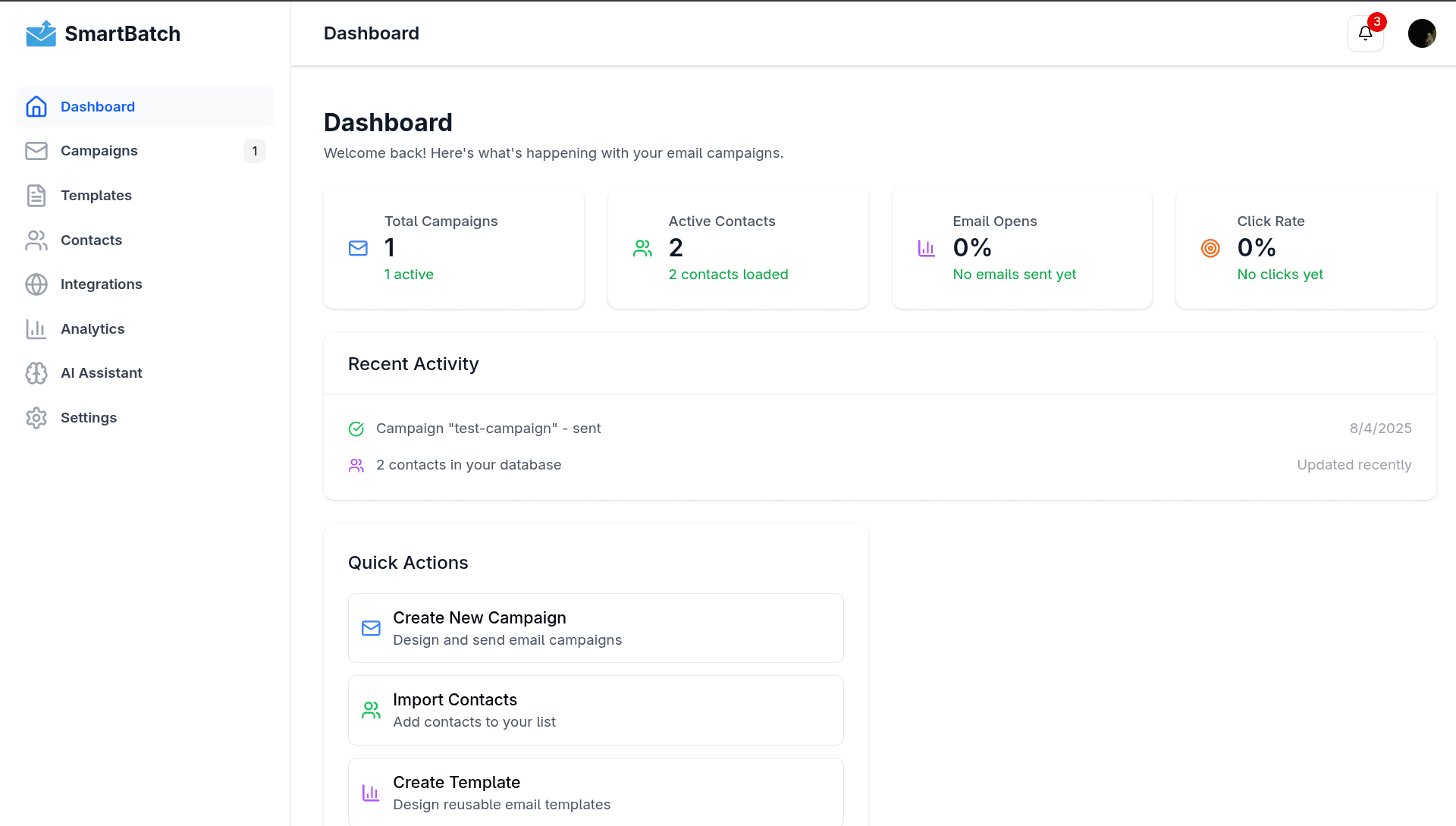Screen dimensions: 1456x826
Task: Click the Click Rate target icon
Action: coord(1210,248)
